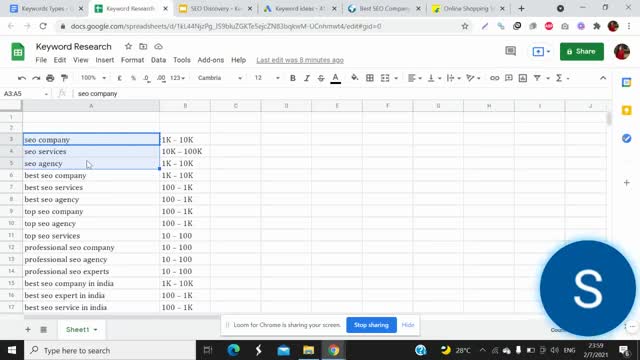Open the Format menu
640x360 pixels.
[132, 60]
